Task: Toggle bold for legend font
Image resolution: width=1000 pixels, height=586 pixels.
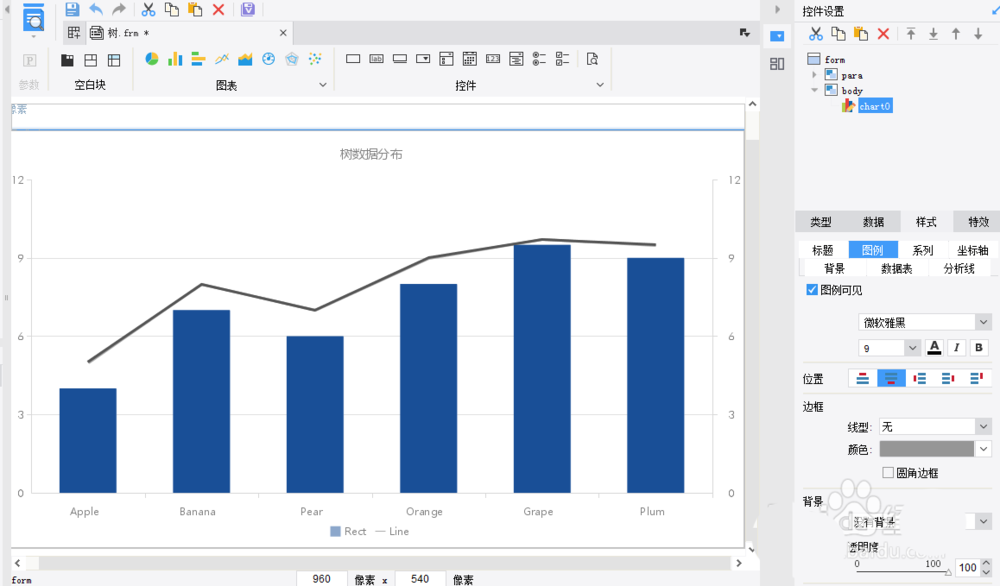Action: tap(979, 348)
